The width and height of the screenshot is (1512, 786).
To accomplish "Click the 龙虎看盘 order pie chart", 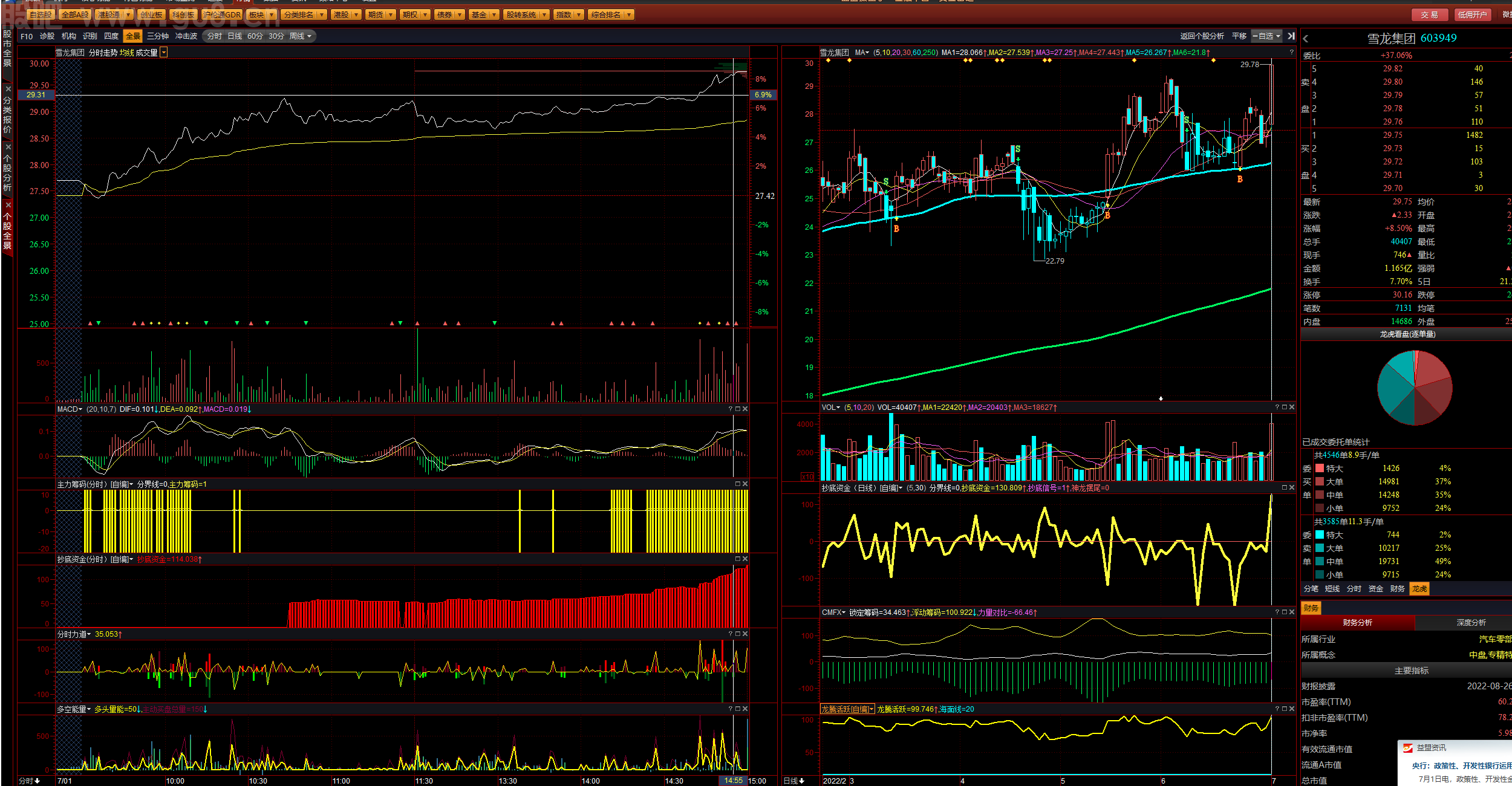I will tap(1415, 388).
